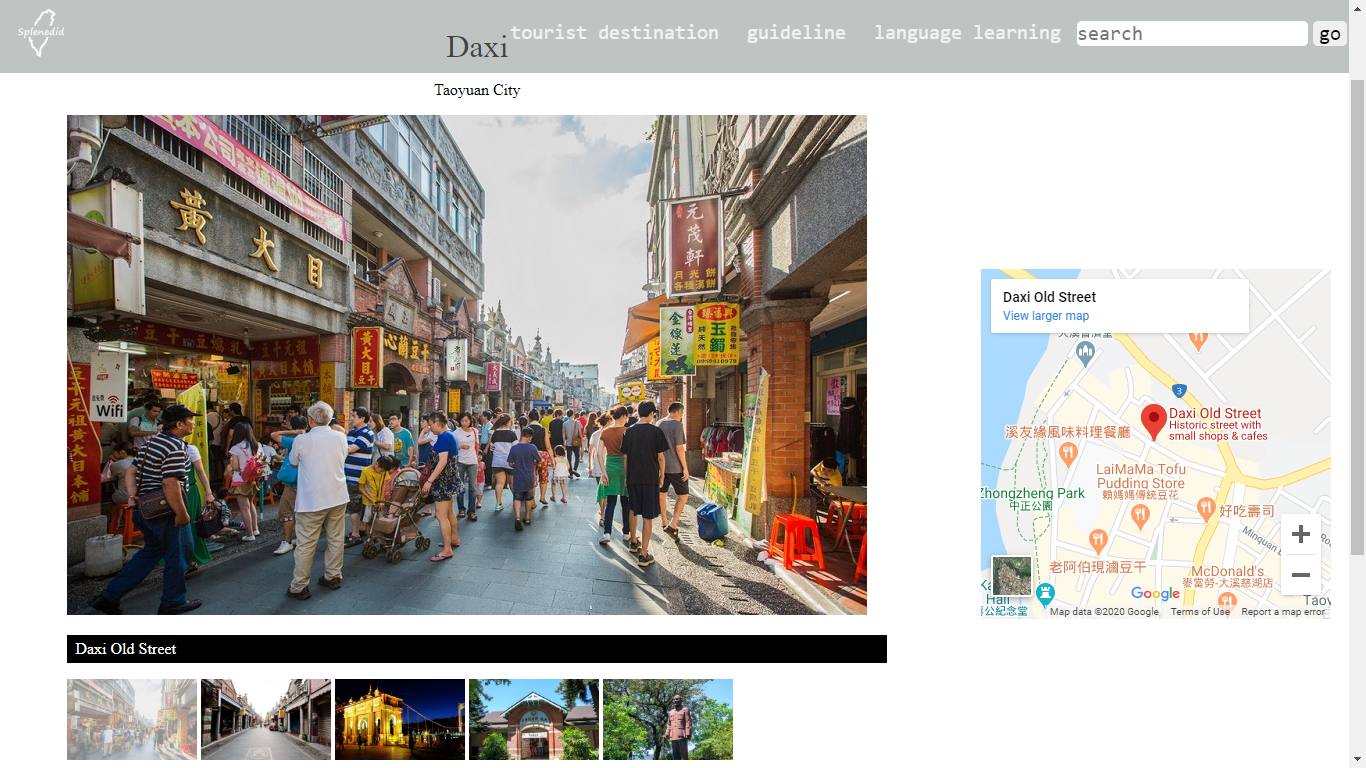The image size is (1366, 768).
Task: Click the Splendid Taiwan logo
Action: [41, 33]
